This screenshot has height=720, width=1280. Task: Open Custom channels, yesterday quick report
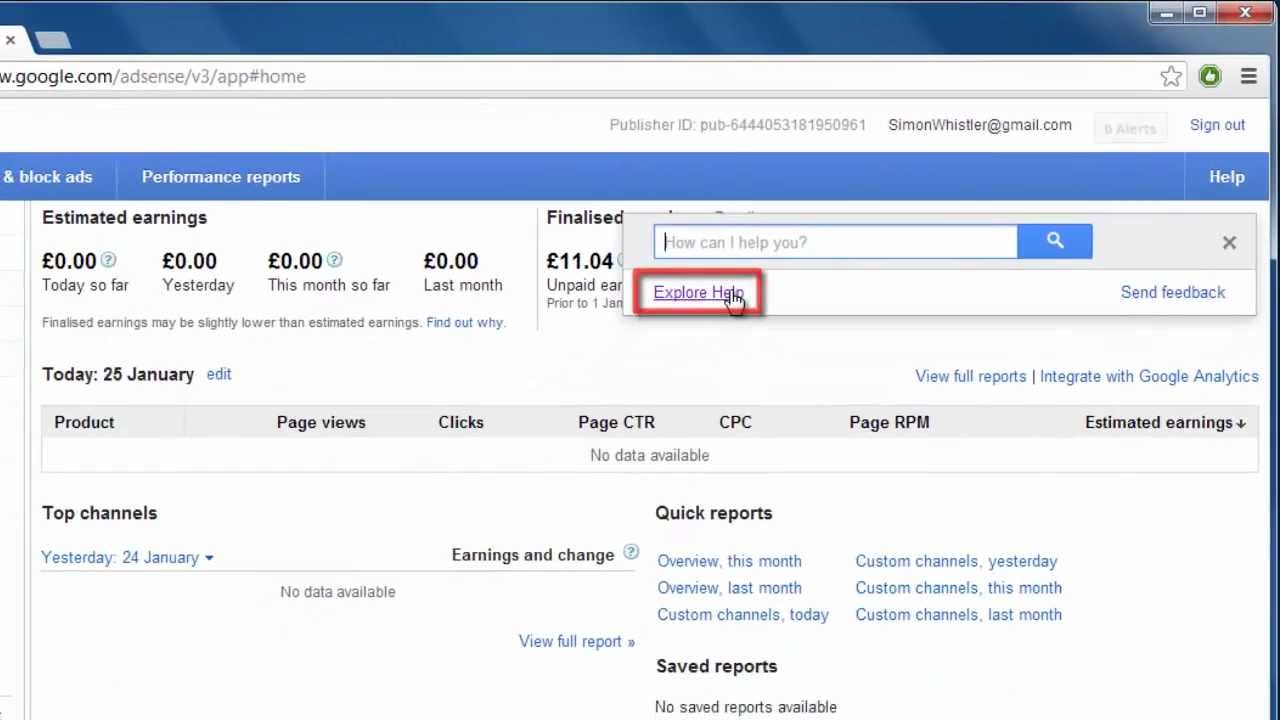click(956, 561)
